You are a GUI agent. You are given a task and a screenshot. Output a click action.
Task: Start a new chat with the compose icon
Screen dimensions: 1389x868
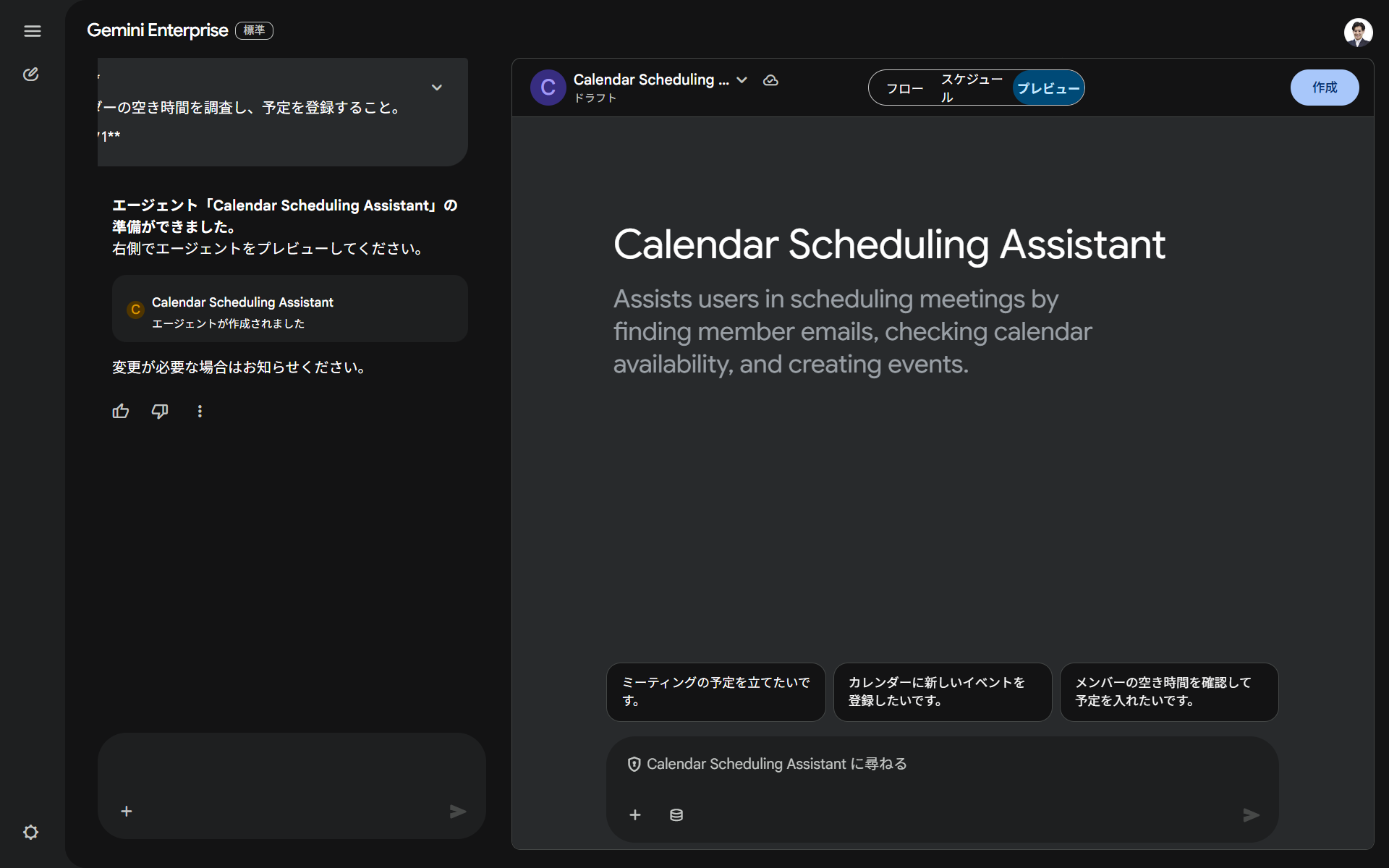(x=30, y=75)
